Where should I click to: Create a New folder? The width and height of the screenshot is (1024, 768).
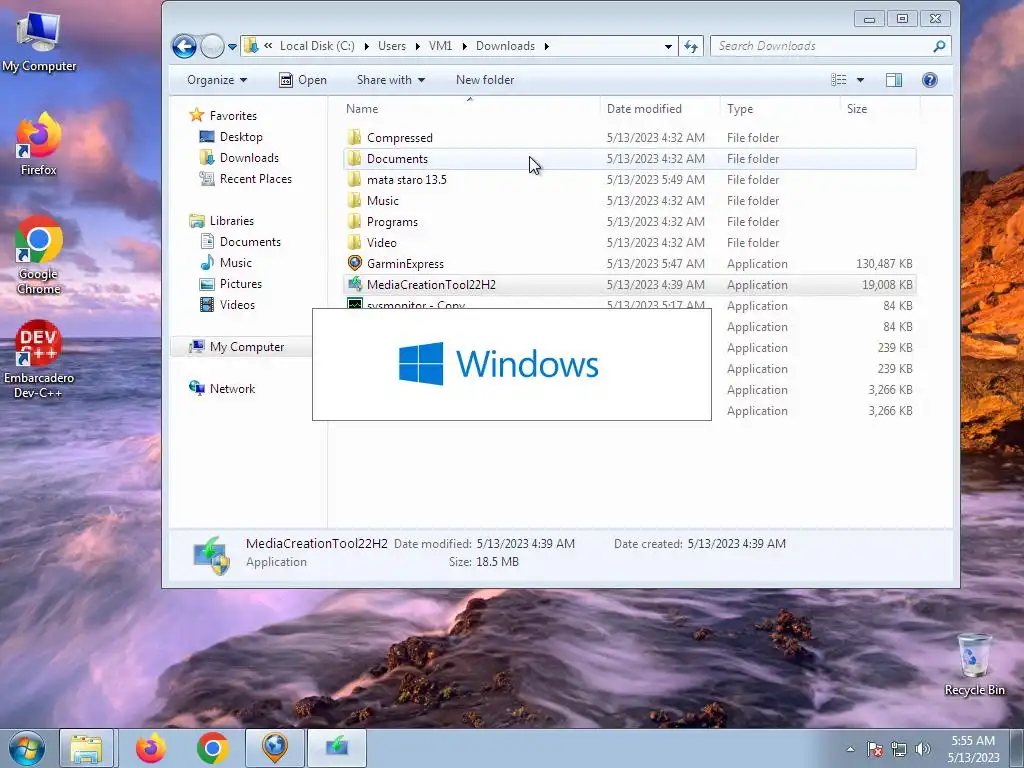point(485,80)
